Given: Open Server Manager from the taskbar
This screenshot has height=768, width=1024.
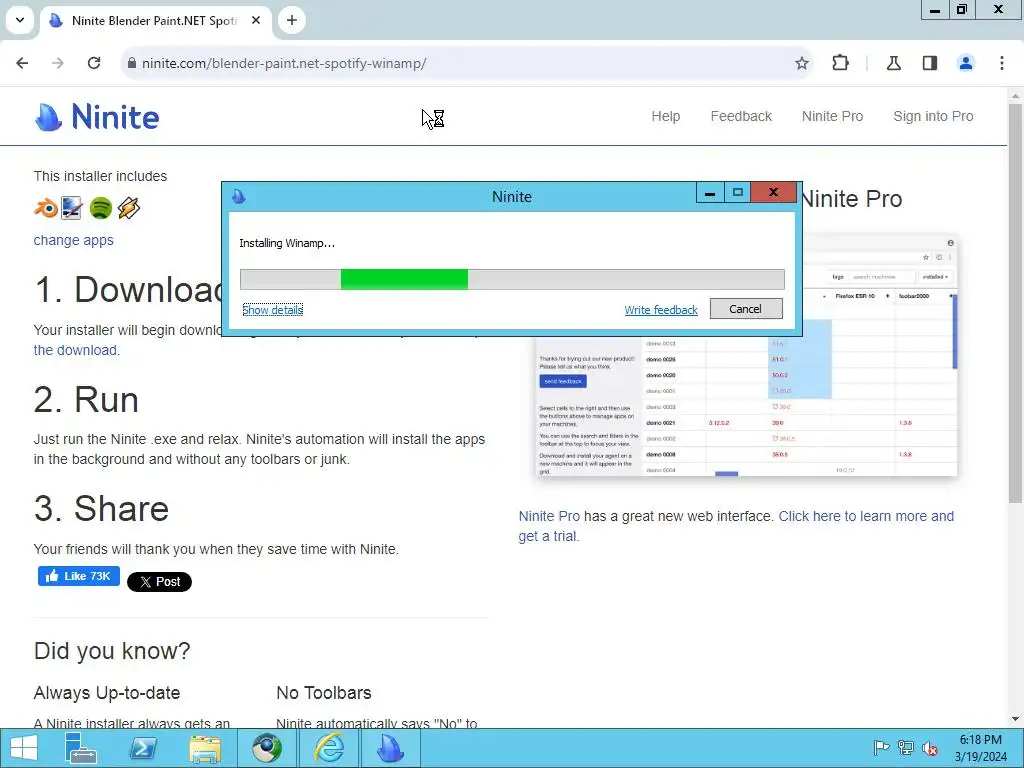Looking at the screenshot, I should pos(82,748).
